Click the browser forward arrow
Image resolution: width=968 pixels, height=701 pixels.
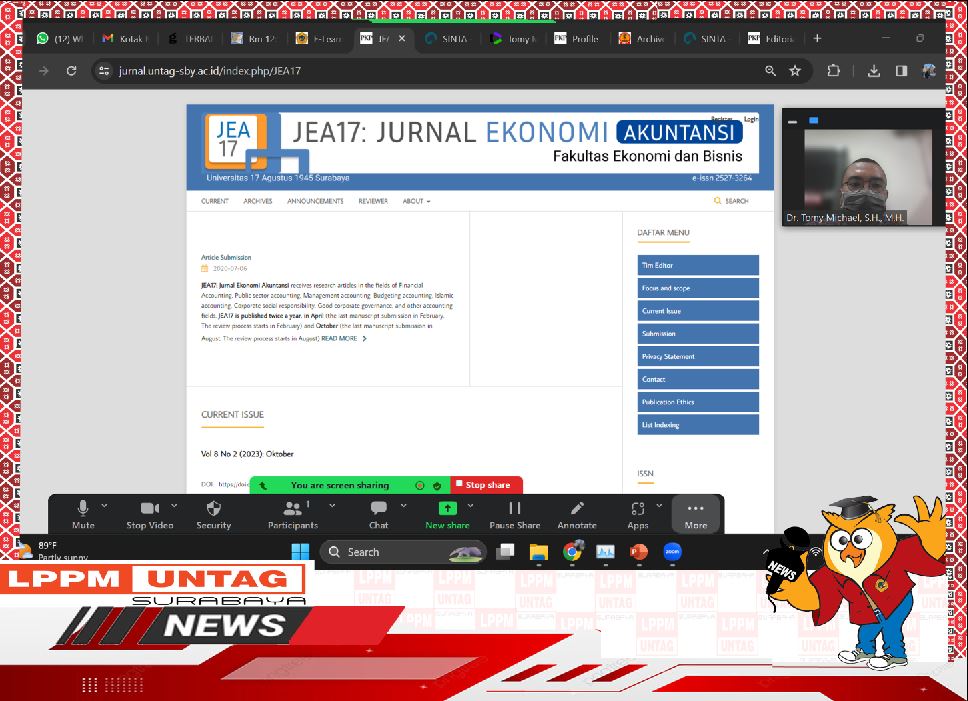pyautogui.click(x=44, y=71)
